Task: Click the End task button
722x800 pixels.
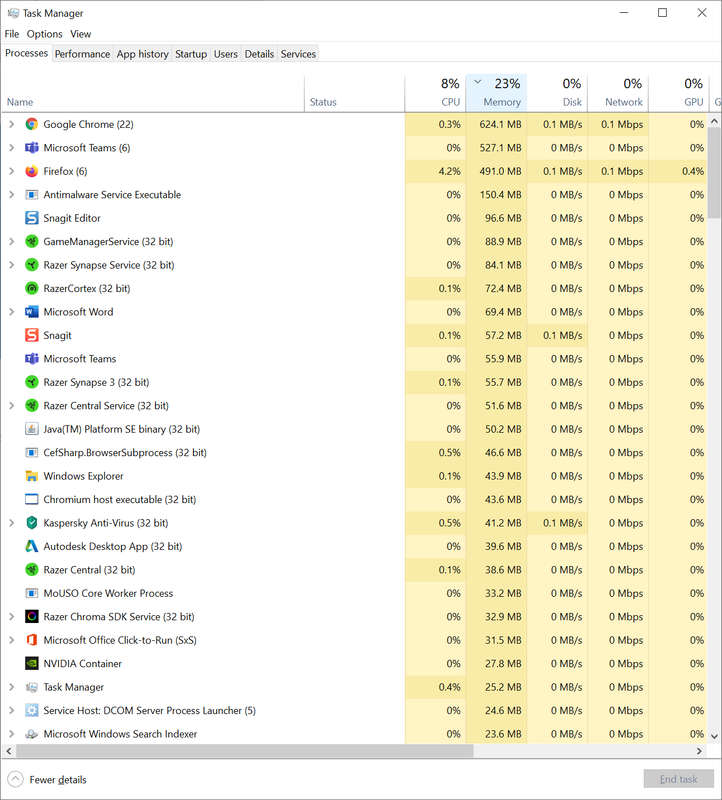Action: (x=678, y=779)
